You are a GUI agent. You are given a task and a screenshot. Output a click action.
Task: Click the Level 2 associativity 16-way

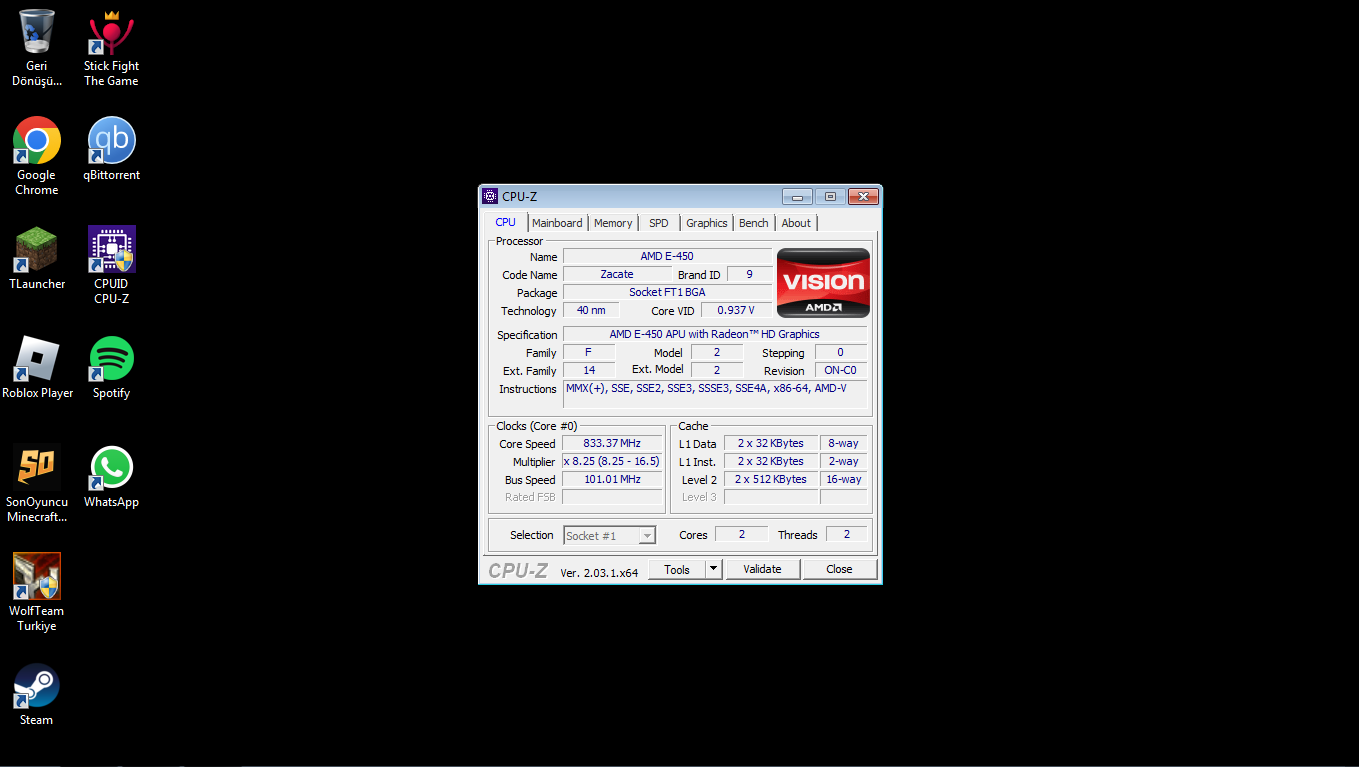click(844, 479)
